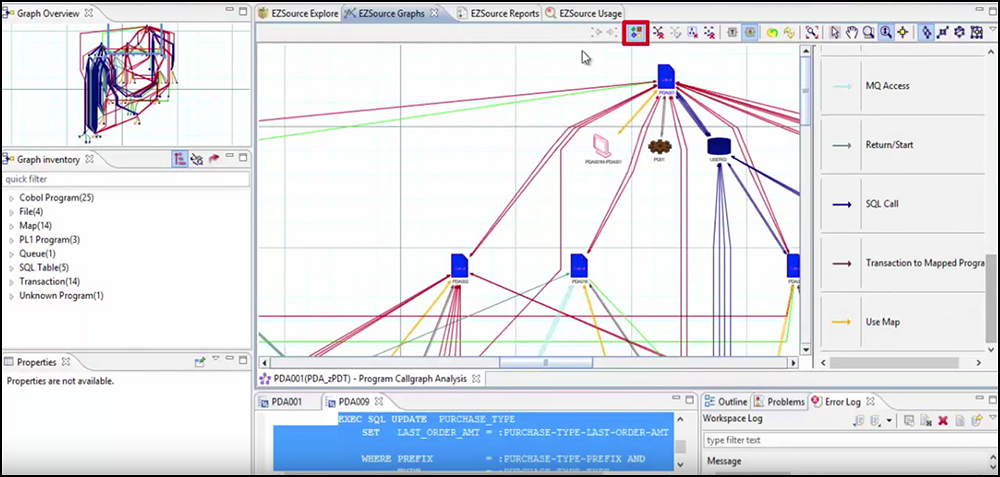Activate the marquee zoom magnifier tool
This screenshot has width=1000, height=477.
coord(868,33)
